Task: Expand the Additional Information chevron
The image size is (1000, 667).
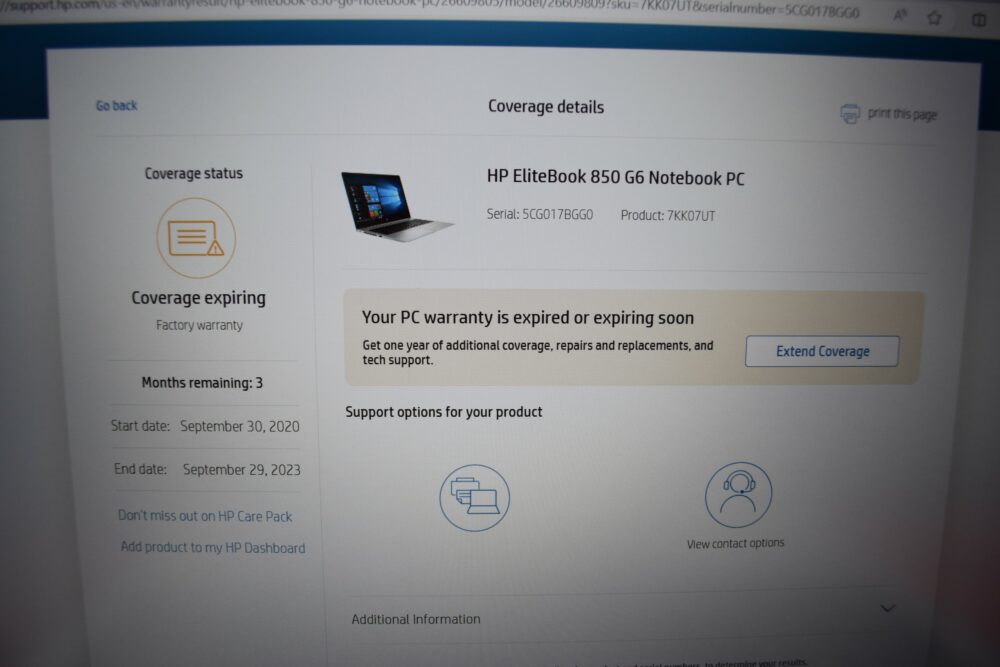Action: (888, 608)
